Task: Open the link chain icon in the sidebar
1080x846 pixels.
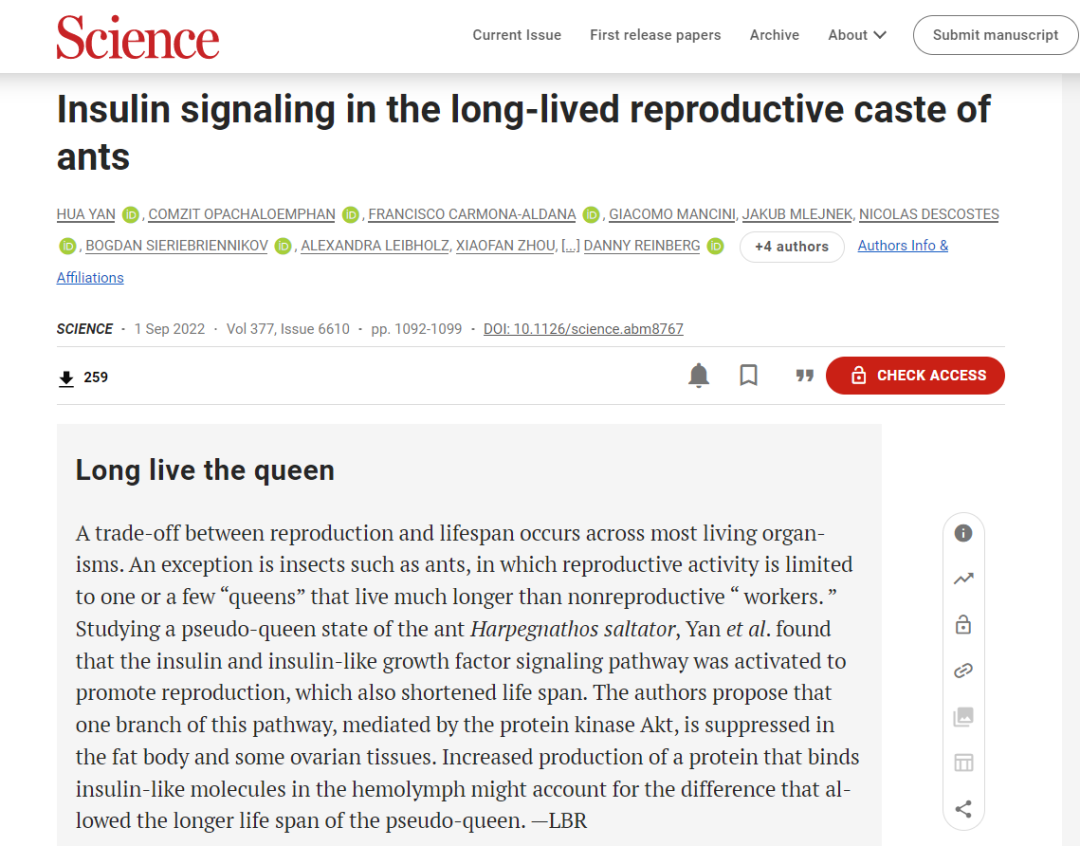Action: click(963, 670)
